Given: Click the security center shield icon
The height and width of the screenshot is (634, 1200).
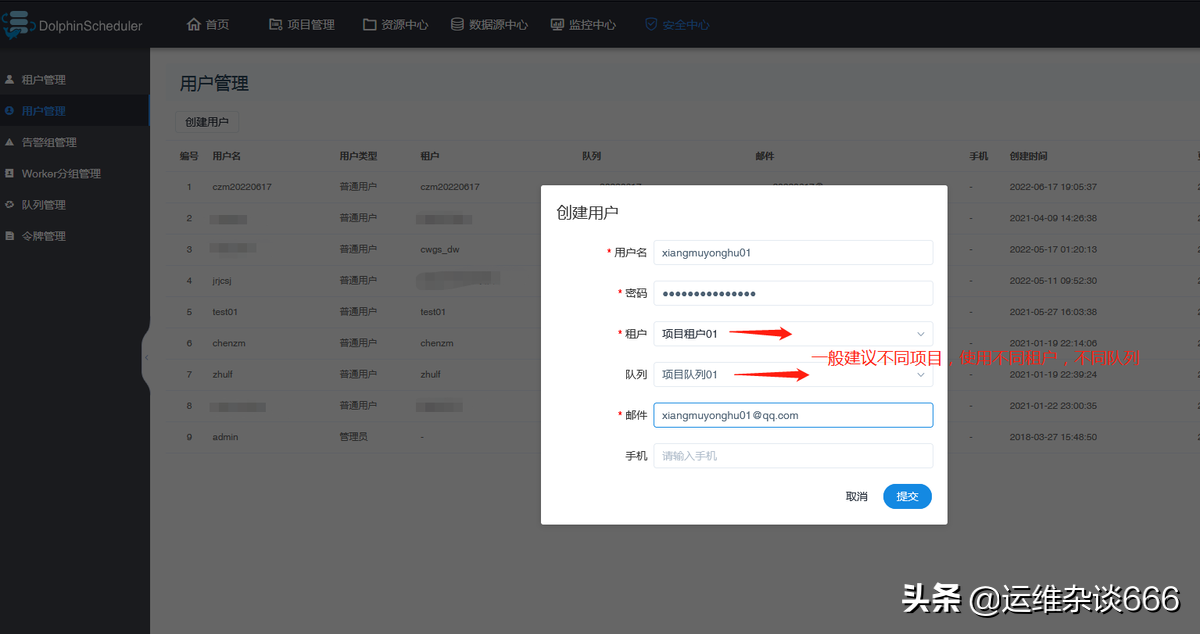Looking at the screenshot, I should click(x=651, y=24).
